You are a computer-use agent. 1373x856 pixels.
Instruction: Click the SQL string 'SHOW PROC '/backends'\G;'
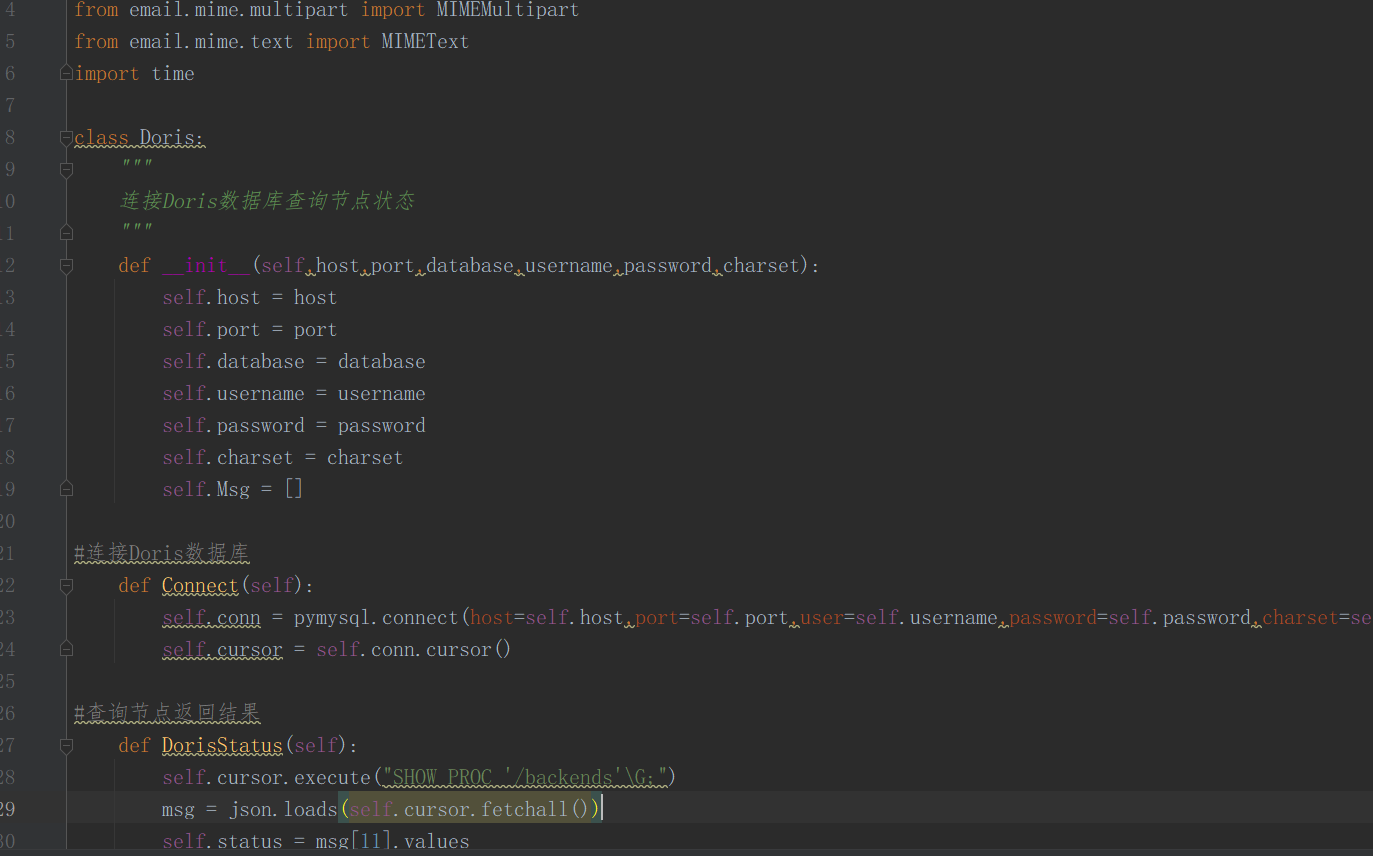tap(525, 777)
